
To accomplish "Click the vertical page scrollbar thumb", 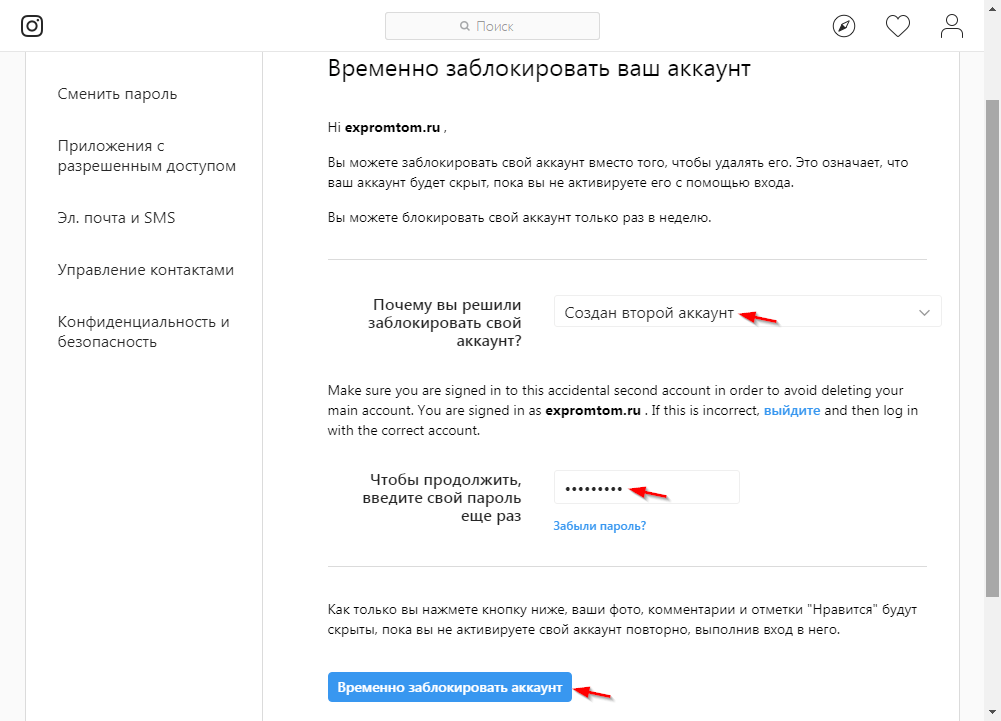I will (993, 348).
